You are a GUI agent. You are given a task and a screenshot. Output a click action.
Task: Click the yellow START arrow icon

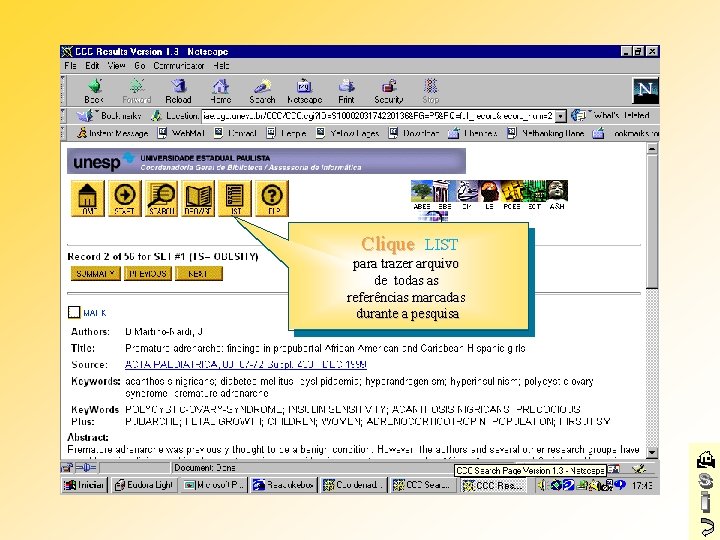pyautogui.click(x=124, y=198)
